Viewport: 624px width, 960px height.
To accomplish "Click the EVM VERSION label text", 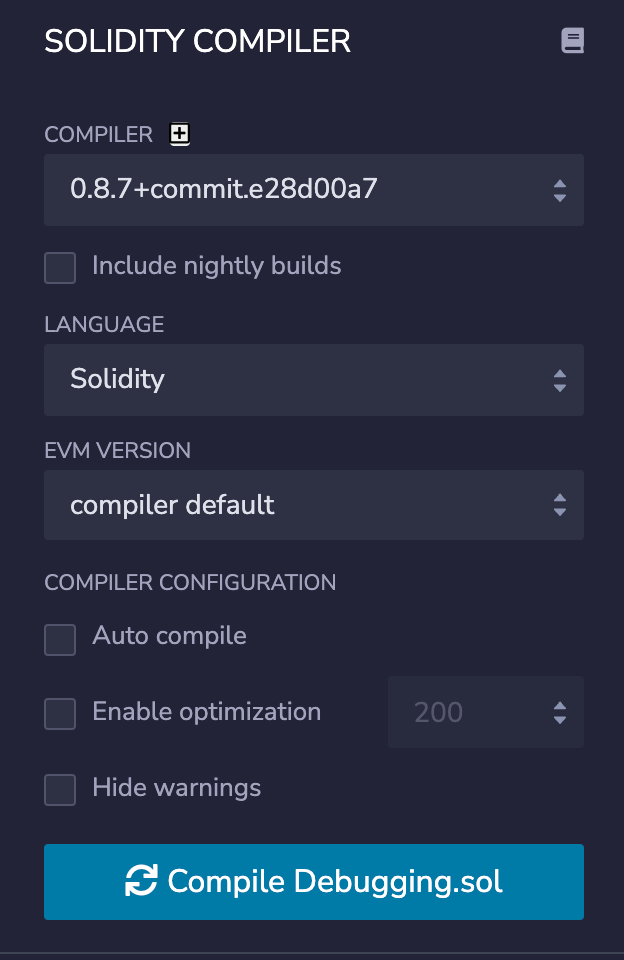I will [117, 451].
